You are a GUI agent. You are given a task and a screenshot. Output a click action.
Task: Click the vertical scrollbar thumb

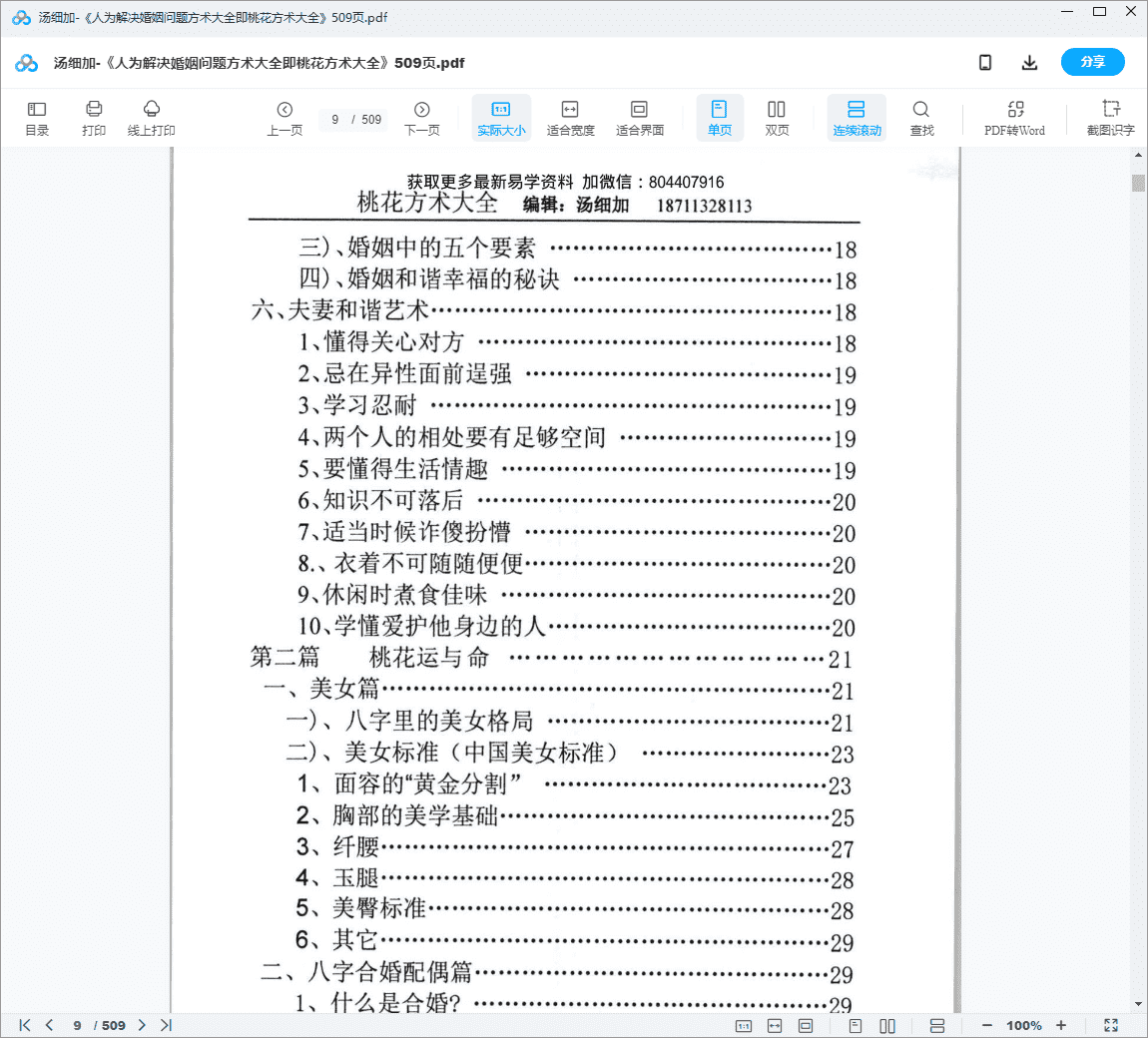(1138, 183)
